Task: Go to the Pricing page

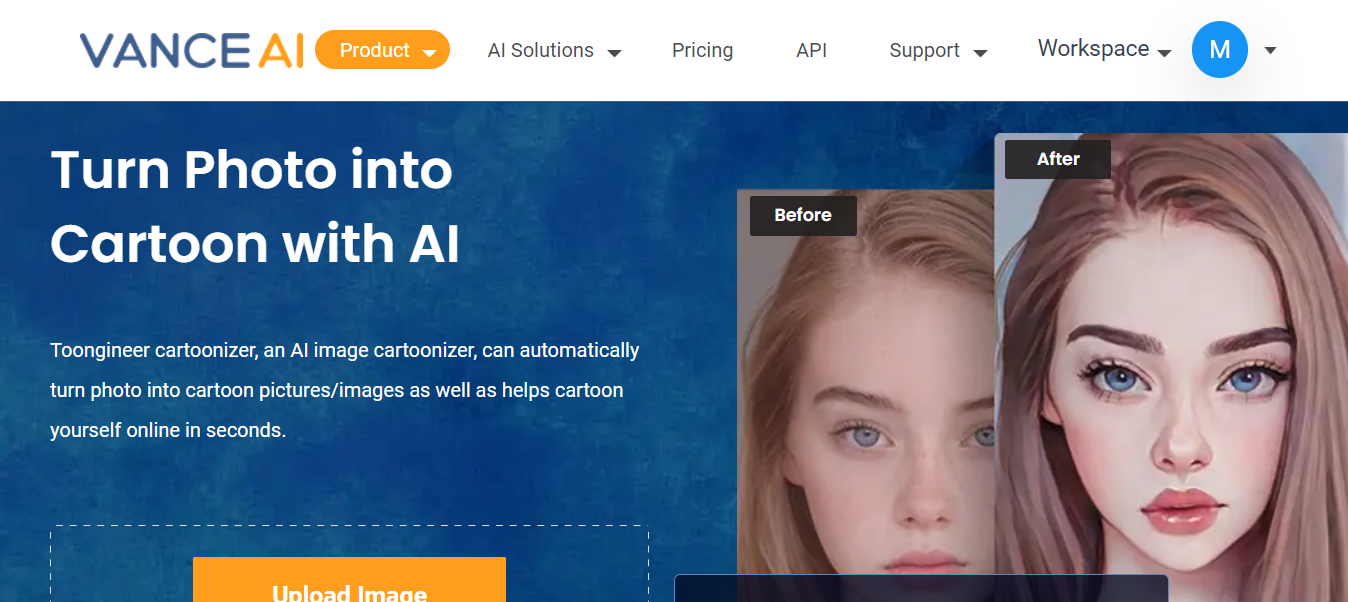Action: click(702, 51)
